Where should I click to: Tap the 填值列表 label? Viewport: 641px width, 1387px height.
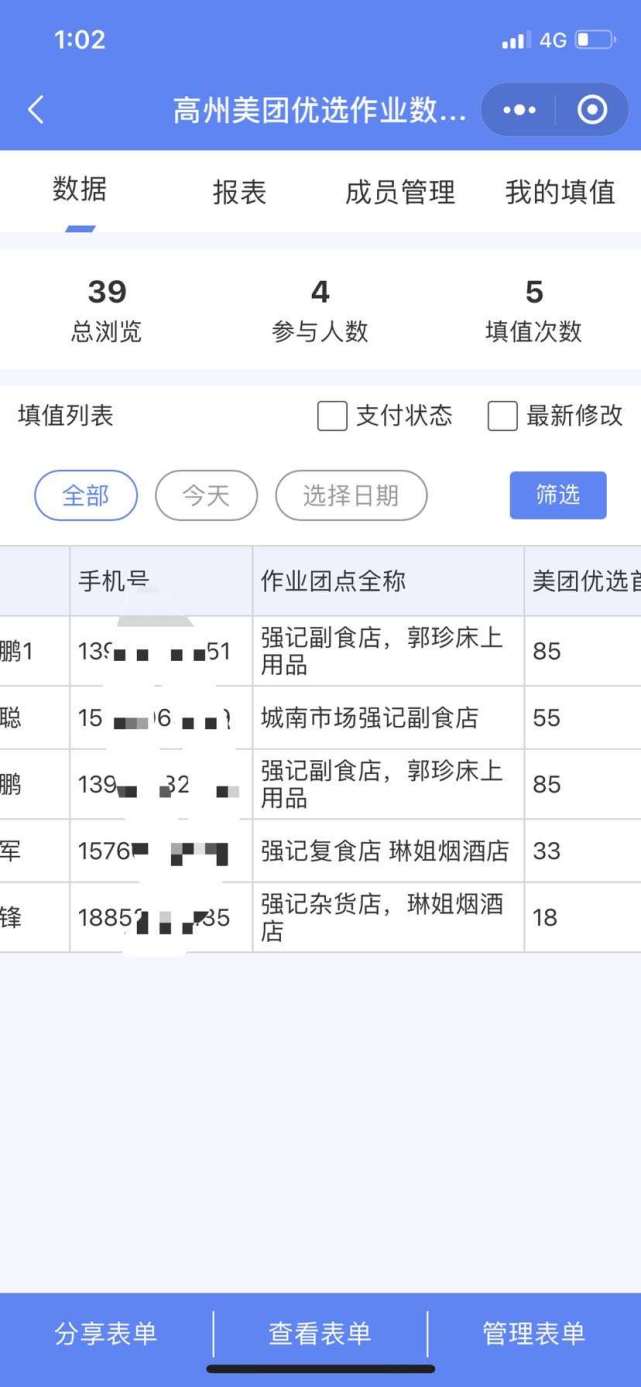[66, 416]
